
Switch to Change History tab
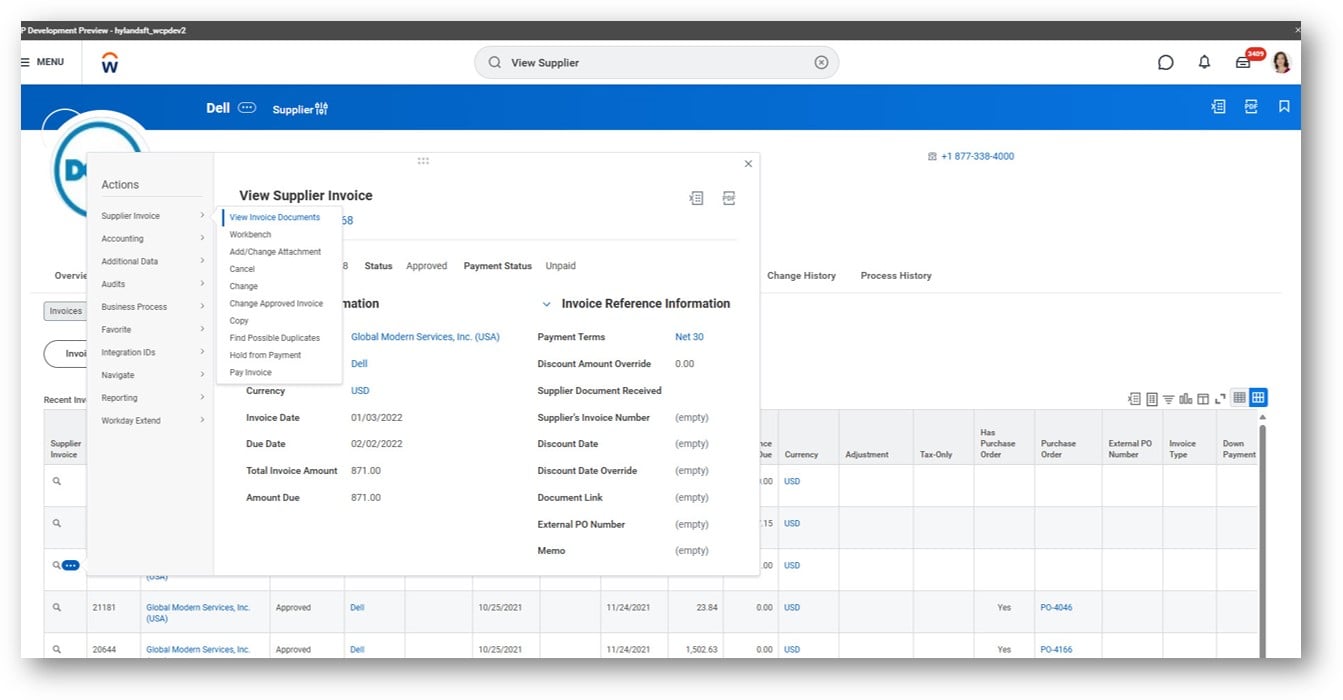[x=801, y=275]
